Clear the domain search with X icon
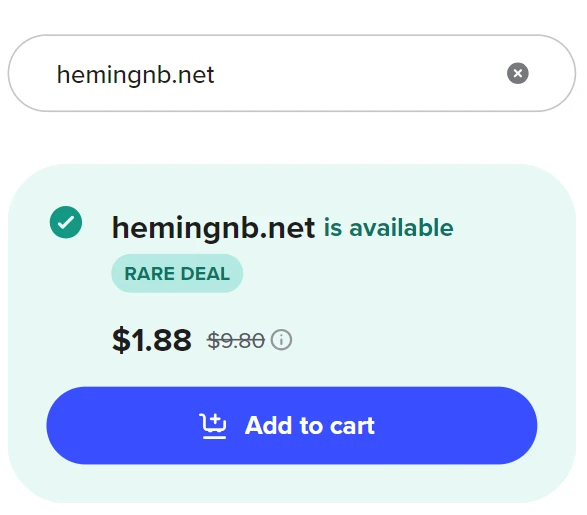 [518, 73]
